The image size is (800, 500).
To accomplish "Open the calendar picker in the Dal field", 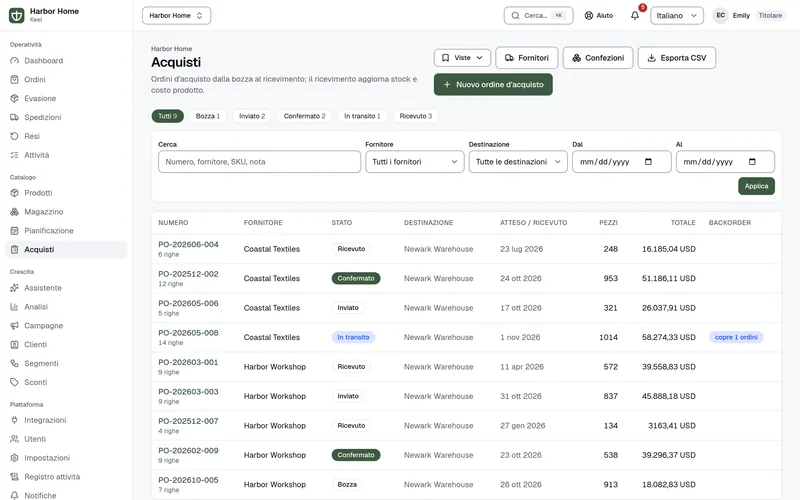I will click(x=648, y=162).
